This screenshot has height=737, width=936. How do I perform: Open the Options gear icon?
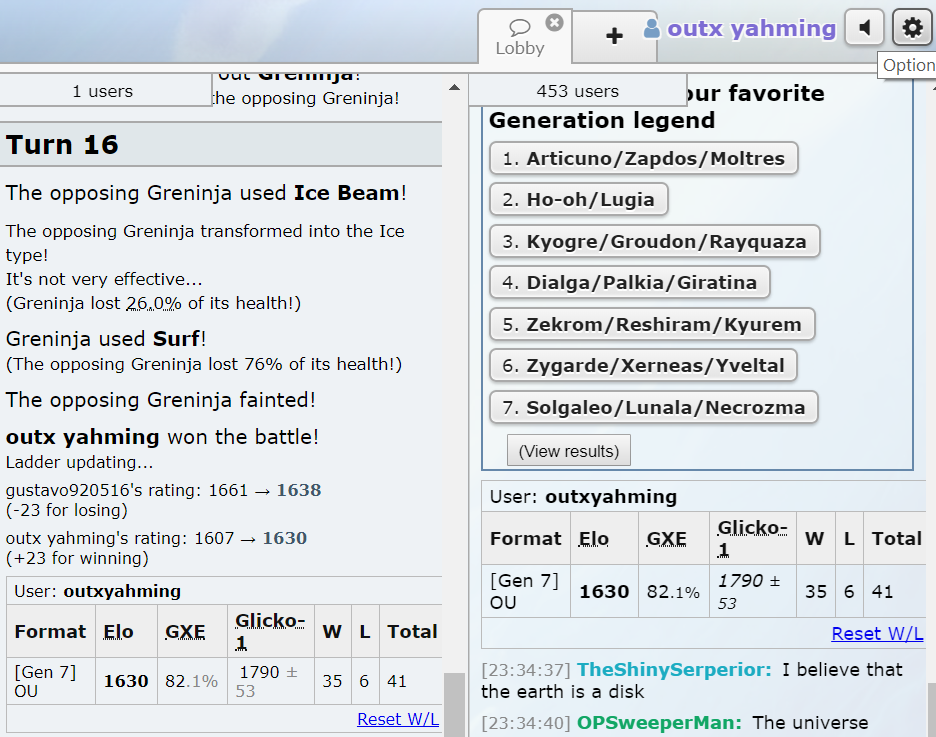tap(912, 28)
